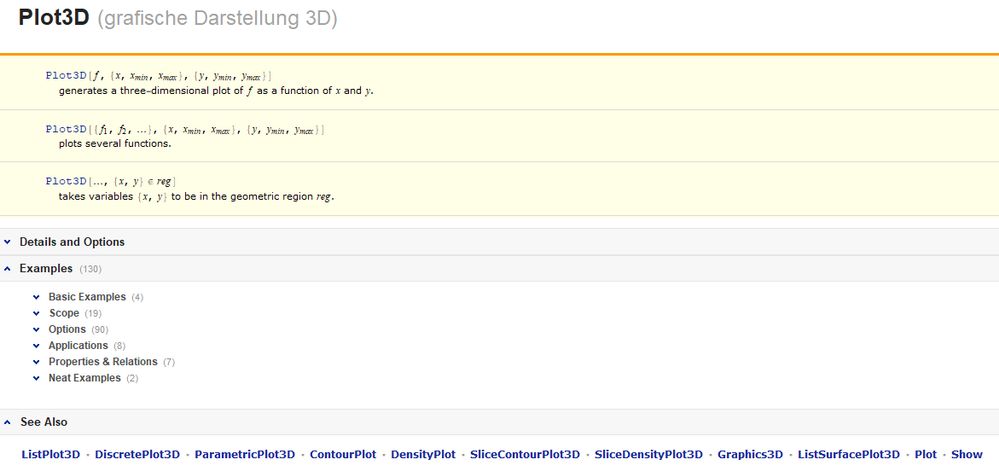Click the Show link
The height and width of the screenshot is (472, 999).
[x=967, y=454]
